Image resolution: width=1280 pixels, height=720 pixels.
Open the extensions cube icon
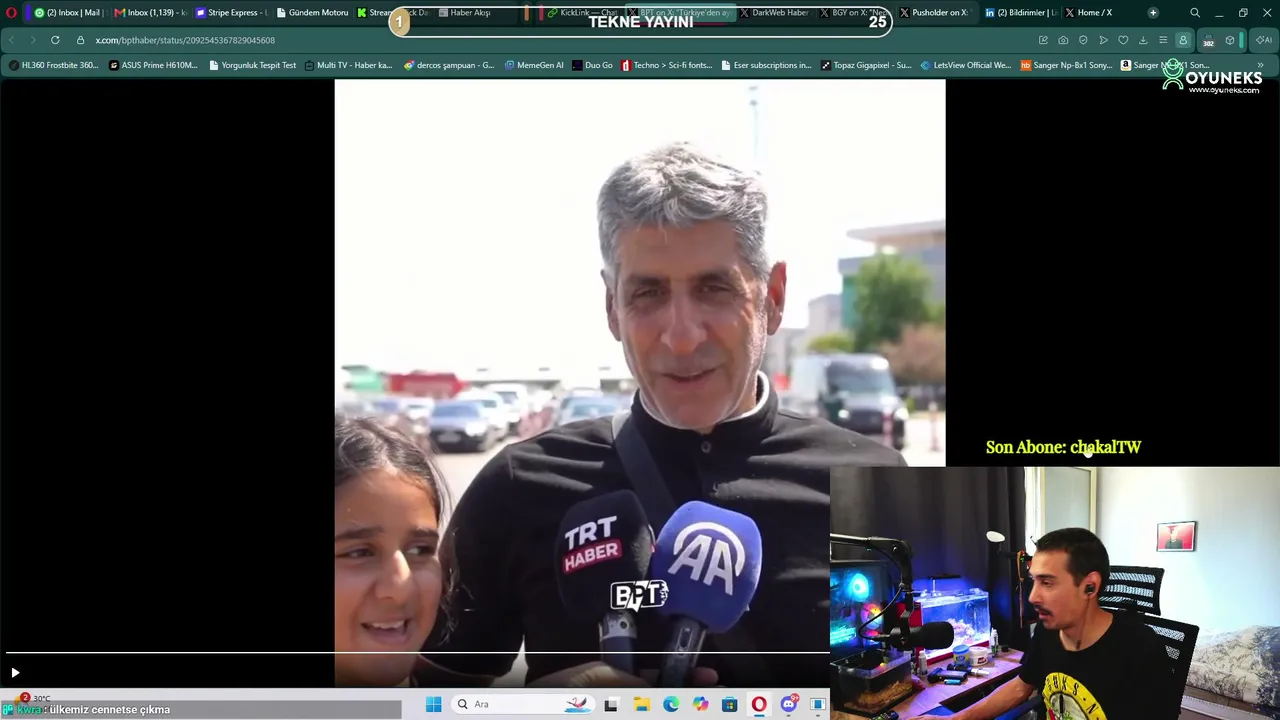(x=1229, y=40)
